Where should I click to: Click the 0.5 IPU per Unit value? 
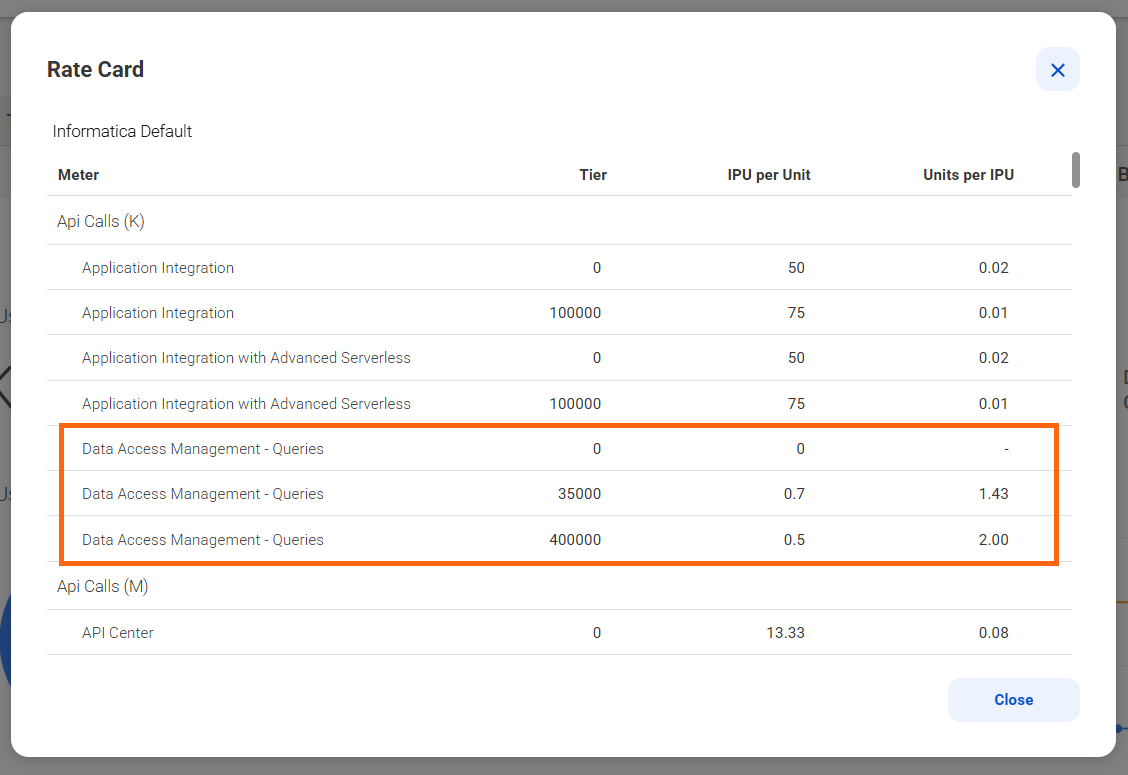coord(794,540)
